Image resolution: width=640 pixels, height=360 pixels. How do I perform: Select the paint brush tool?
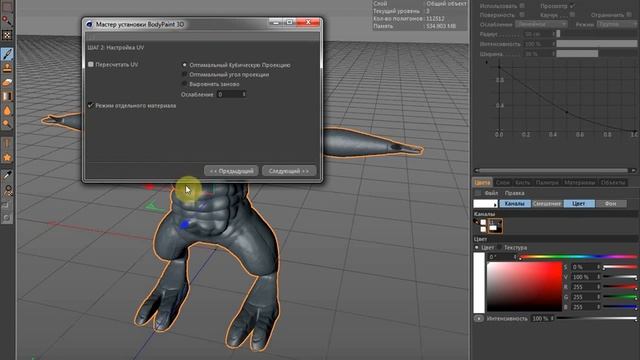pyautogui.click(x=7, y=54)
